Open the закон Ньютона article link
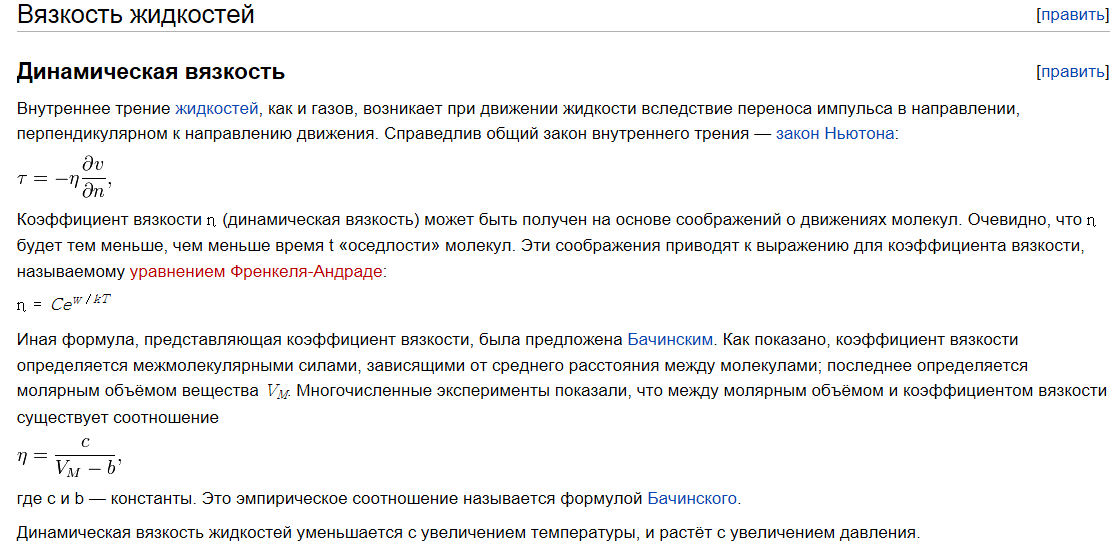1111x553 pixels. click(835, 133)
